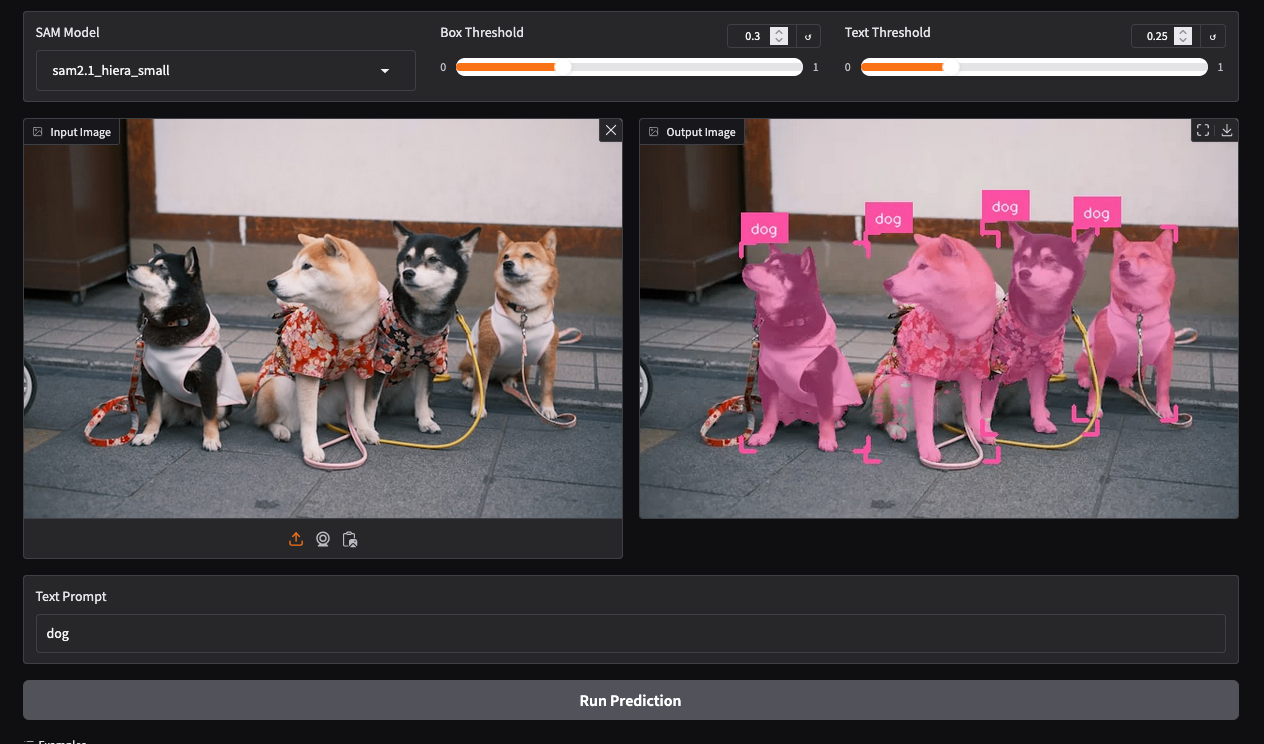Reset the Box Threshold to default
Image resolution: width=1264 pixels, height=744 pixels.
tap(808, 37)
